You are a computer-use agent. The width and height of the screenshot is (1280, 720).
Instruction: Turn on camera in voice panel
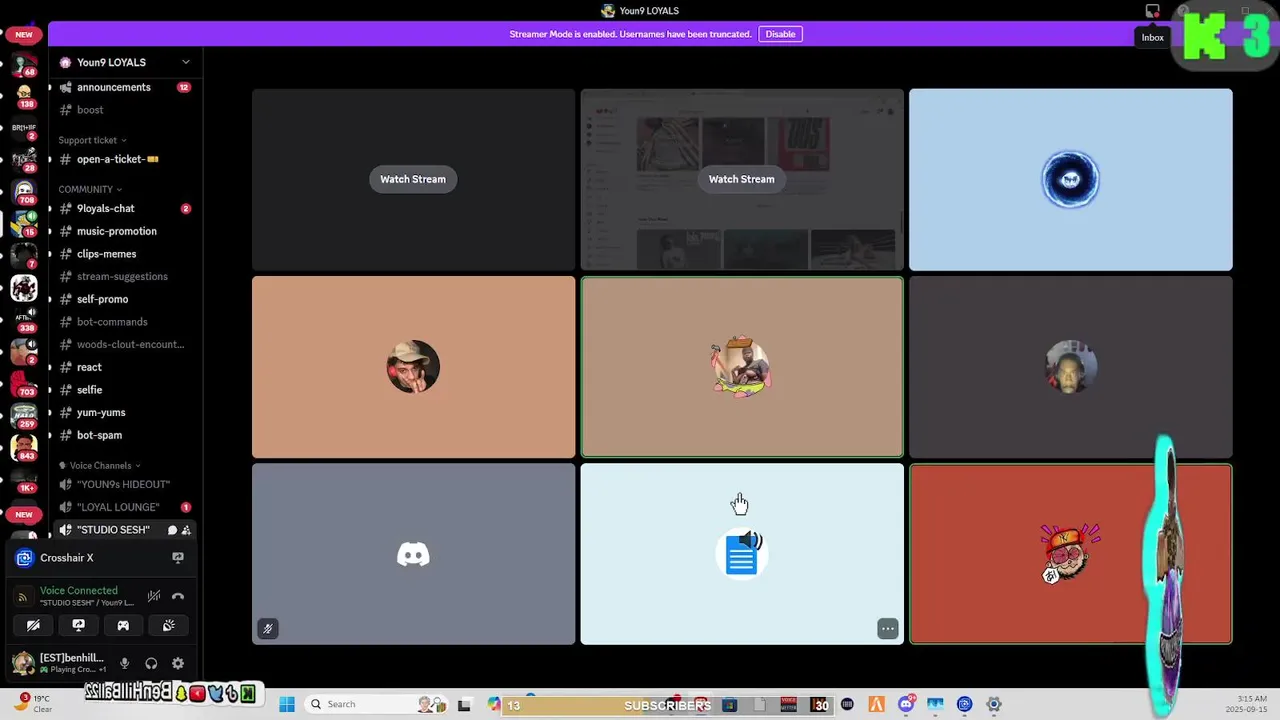(33, 625)
